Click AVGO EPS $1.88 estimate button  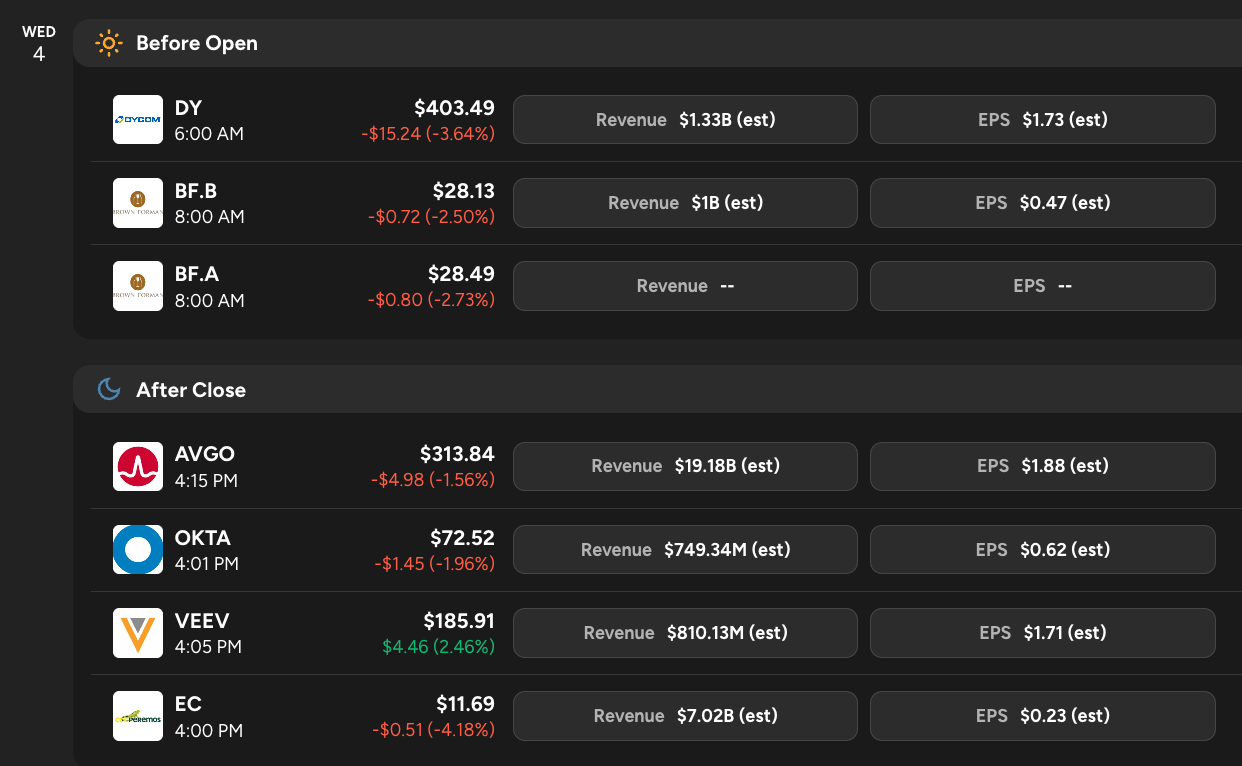[1042, 466]
